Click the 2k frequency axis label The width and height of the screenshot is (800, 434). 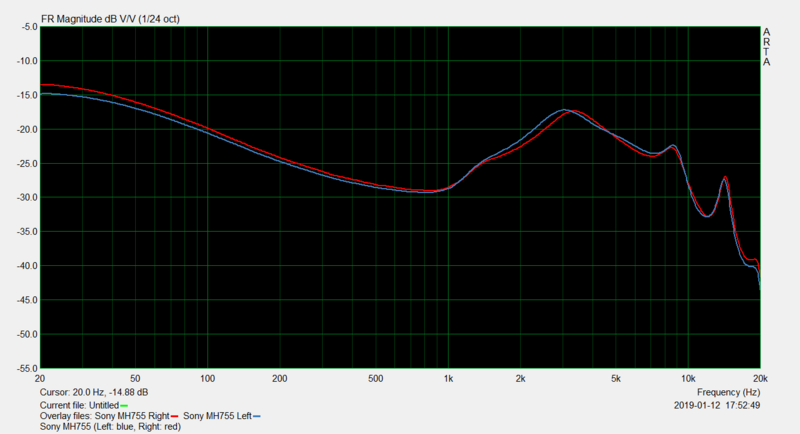(x=520, y=378)
